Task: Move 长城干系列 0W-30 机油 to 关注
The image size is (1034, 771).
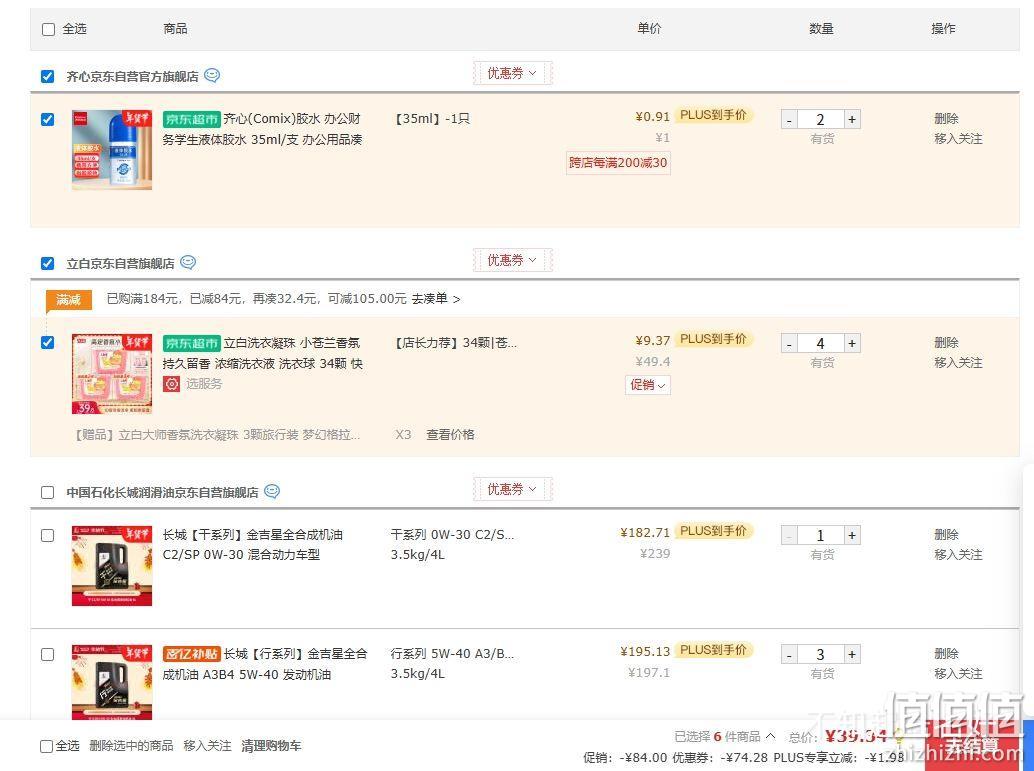Action: click(958, 555)
